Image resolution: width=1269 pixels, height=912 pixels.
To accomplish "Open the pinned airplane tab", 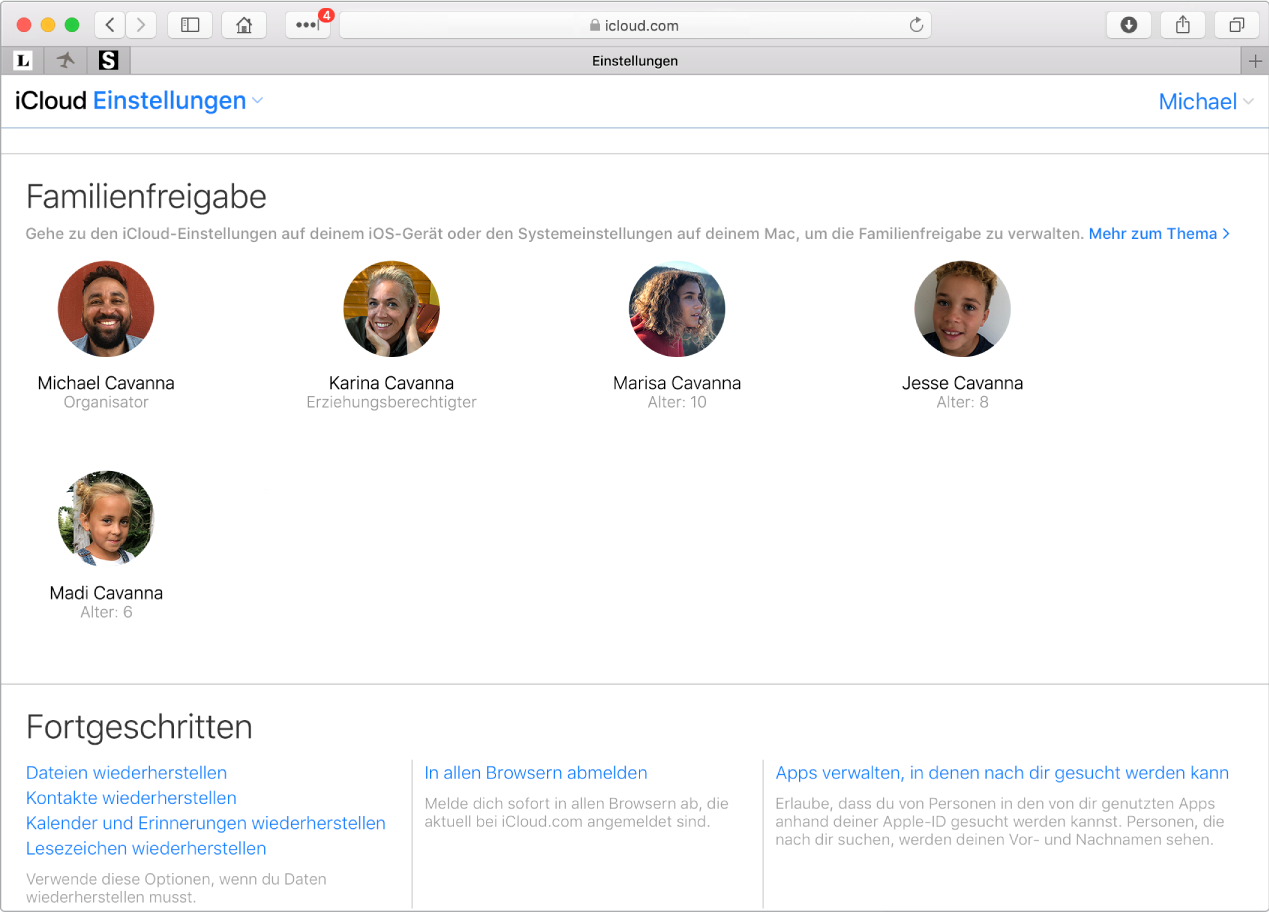I will [x=66, y=61].
